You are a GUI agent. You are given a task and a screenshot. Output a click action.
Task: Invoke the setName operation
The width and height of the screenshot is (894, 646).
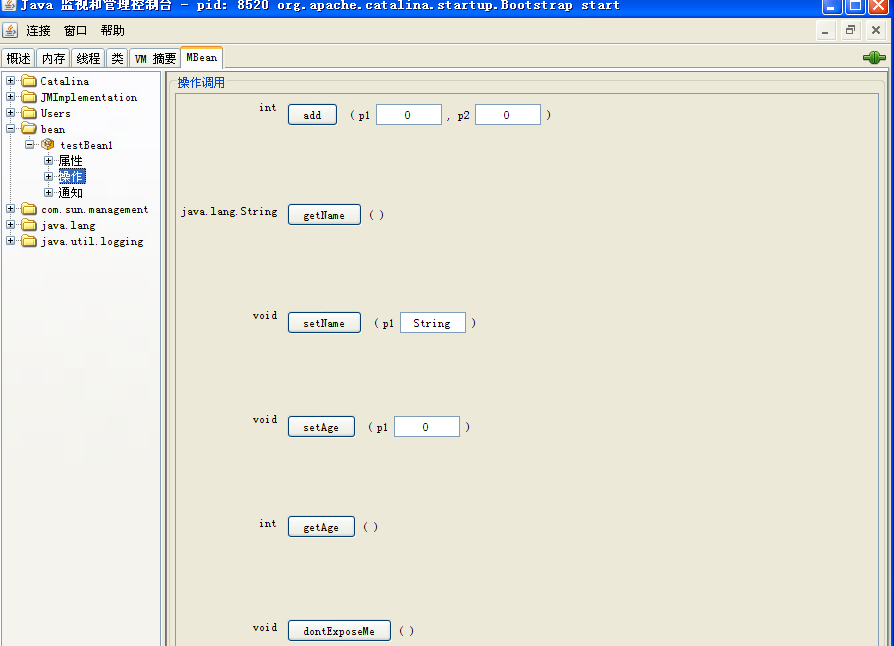pyautogui.click(x=324, y=323)
